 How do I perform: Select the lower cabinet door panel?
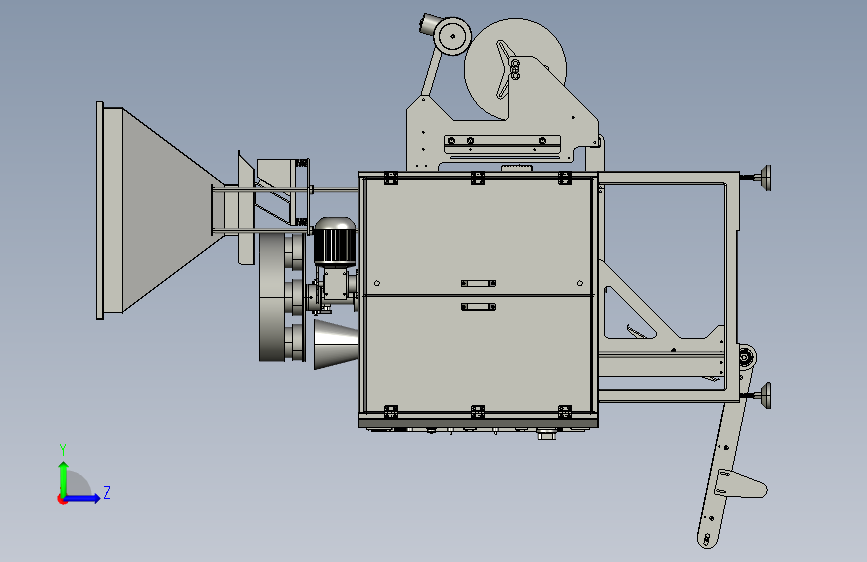point(478,354)
